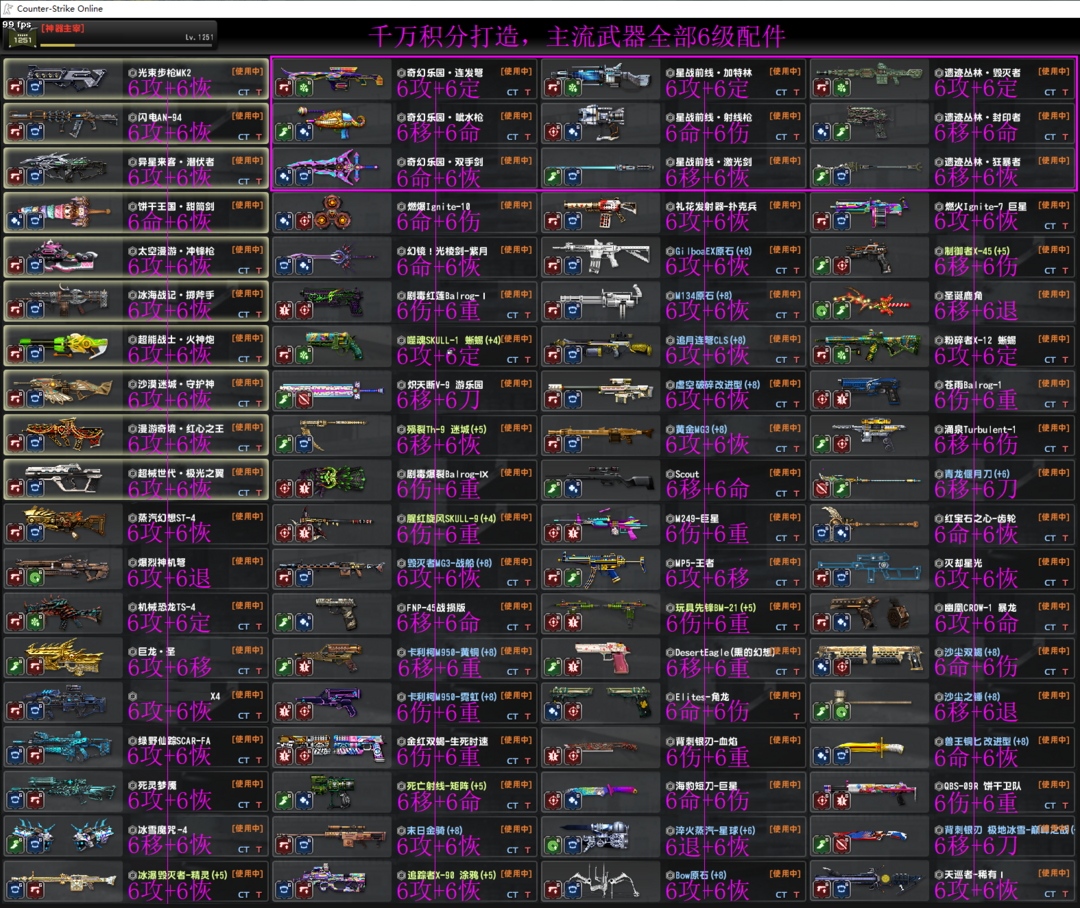Select blue sparkle icon on FNP-45战损版
Viewport: 1080px width, 908px height.
pos(304,623)
